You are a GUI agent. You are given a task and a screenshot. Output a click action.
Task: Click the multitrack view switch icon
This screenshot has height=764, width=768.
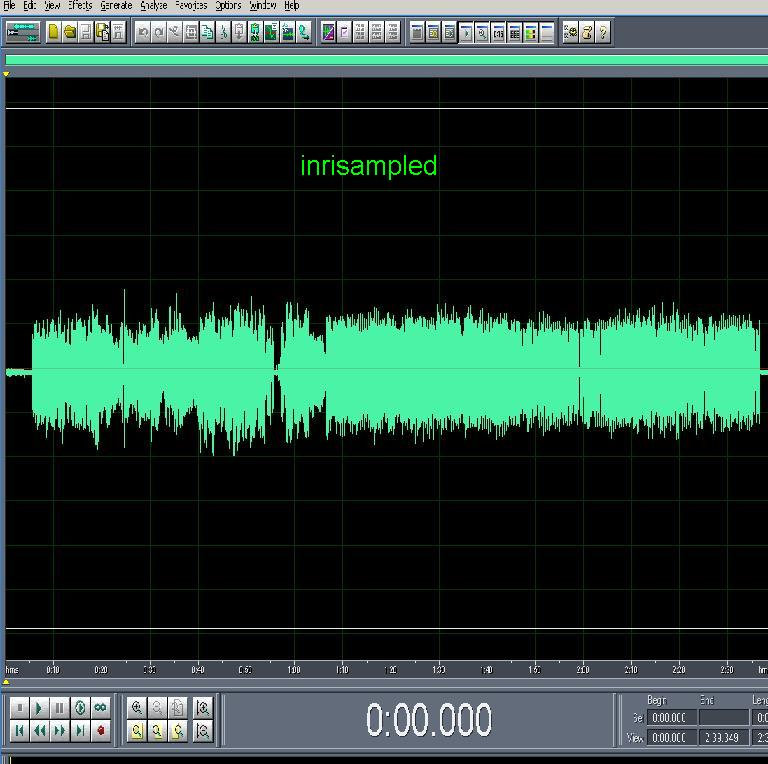tap(22, 32)
